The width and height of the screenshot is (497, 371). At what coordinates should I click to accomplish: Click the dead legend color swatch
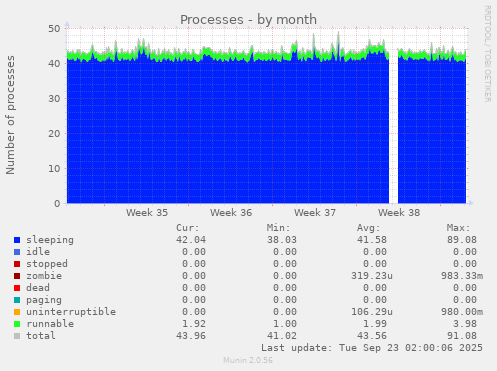(17, 288)
